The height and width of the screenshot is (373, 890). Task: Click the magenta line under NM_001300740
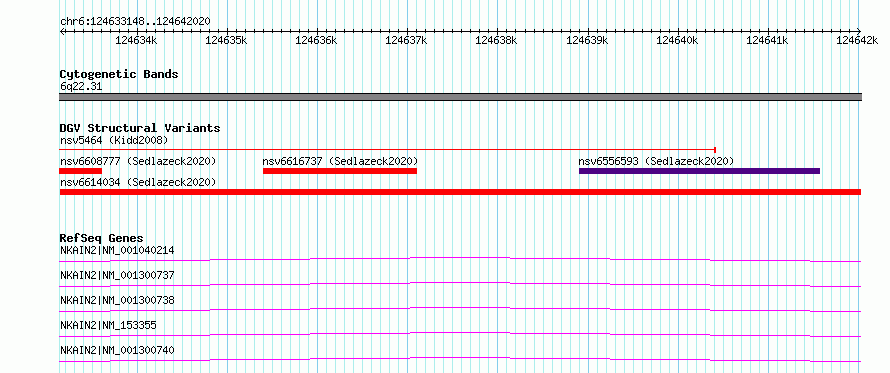(x=460, y=359)
